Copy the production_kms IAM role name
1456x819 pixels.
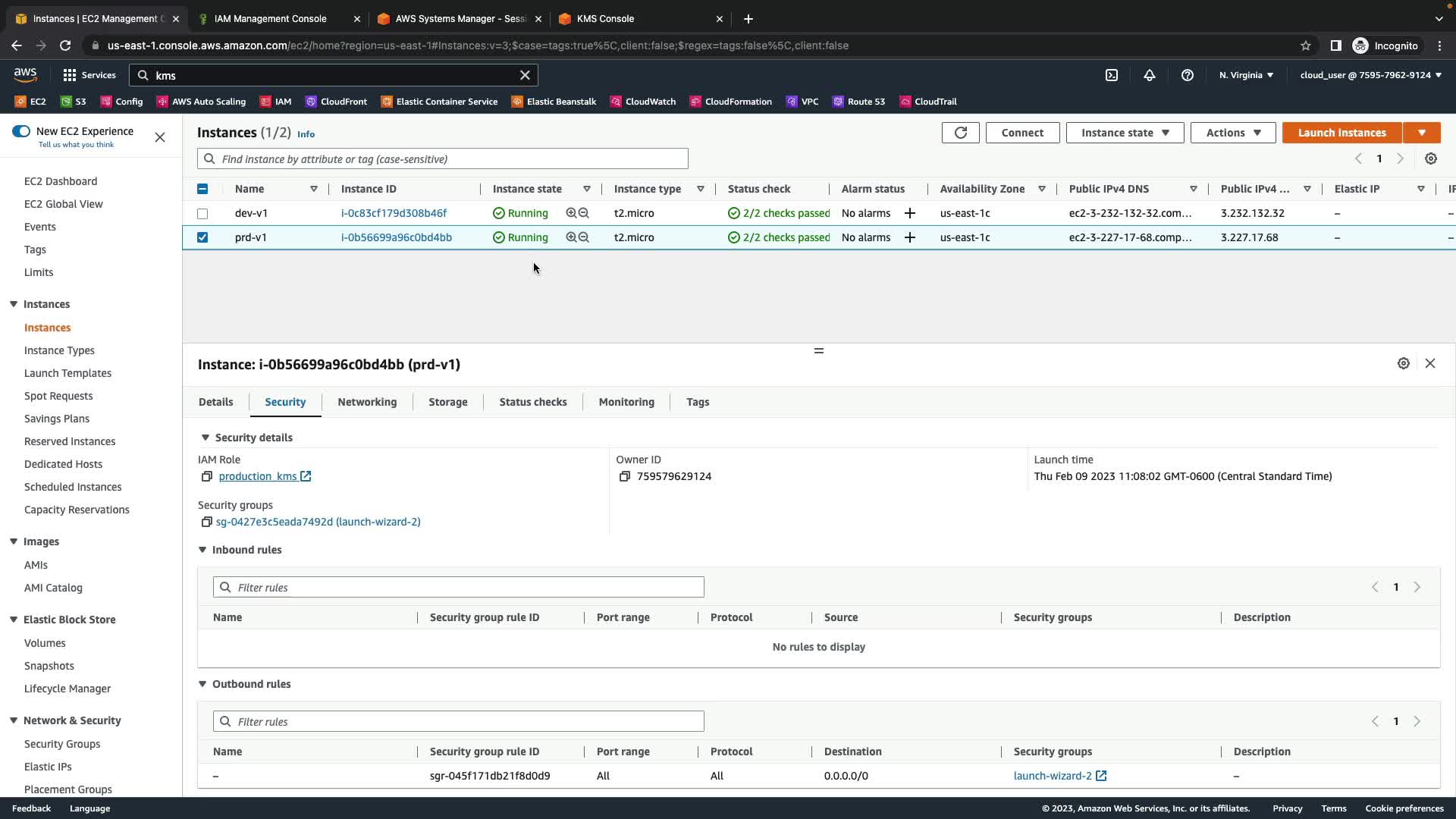coord(206,476)
